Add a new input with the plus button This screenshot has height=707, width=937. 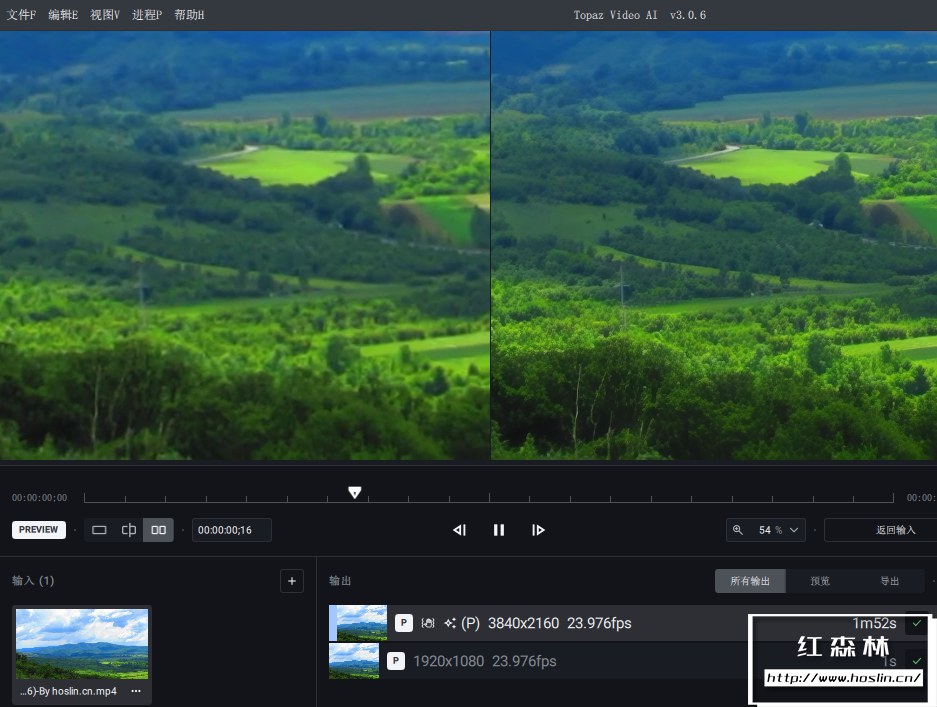tap(291, 580)
